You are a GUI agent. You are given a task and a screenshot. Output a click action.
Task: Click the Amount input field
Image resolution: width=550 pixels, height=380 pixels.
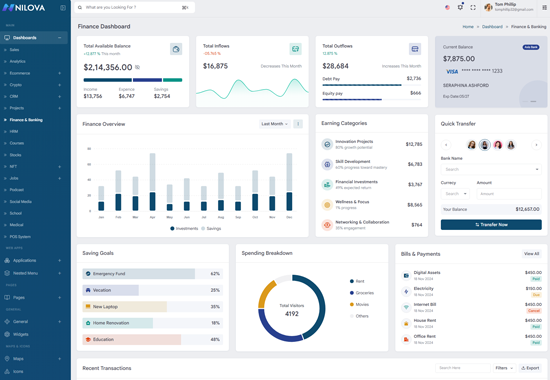point(509,194)
